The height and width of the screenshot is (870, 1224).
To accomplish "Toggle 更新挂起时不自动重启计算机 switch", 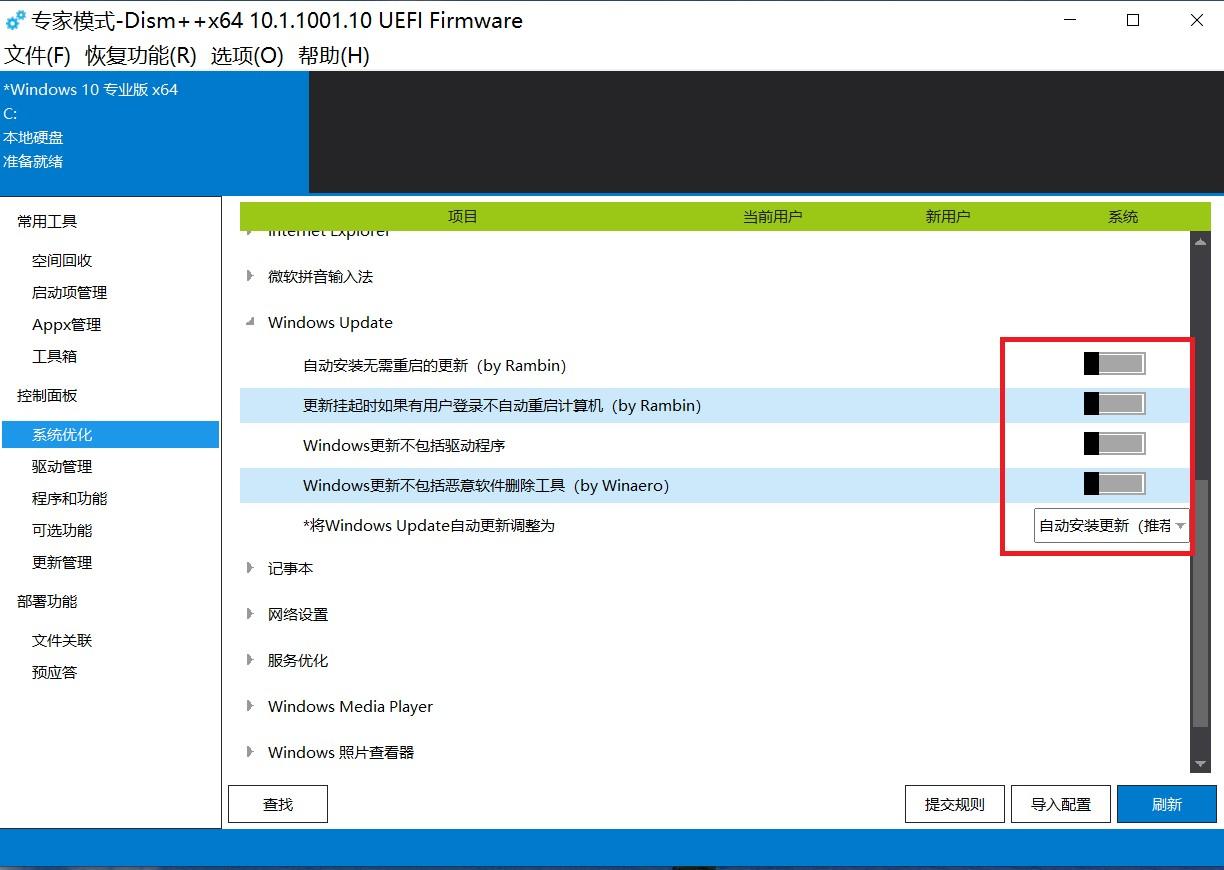I will 1114,403.
